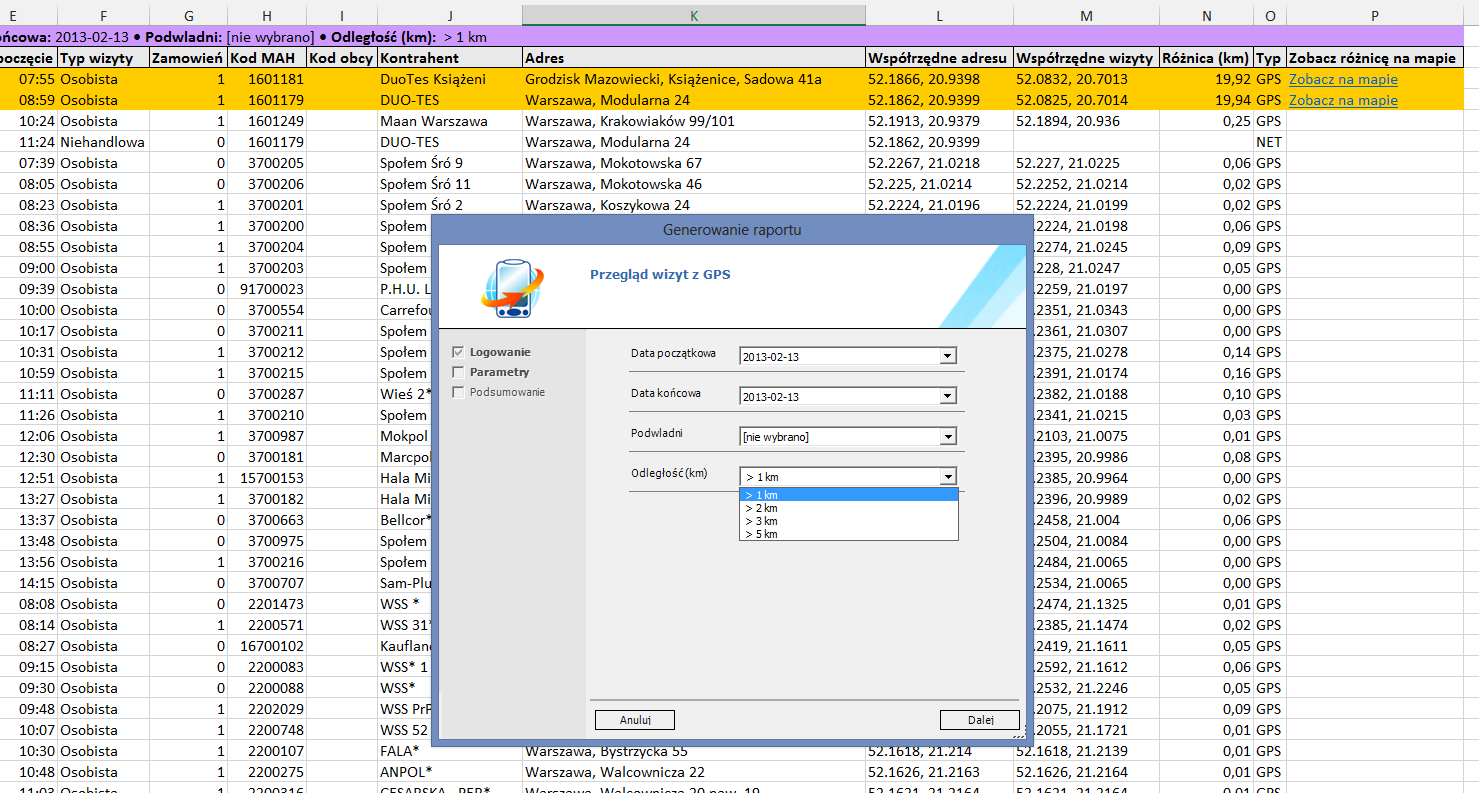Screen dimensions: 1479x793
Task: Select the '> 3 km' list option
Action: [x=848, y=521]
